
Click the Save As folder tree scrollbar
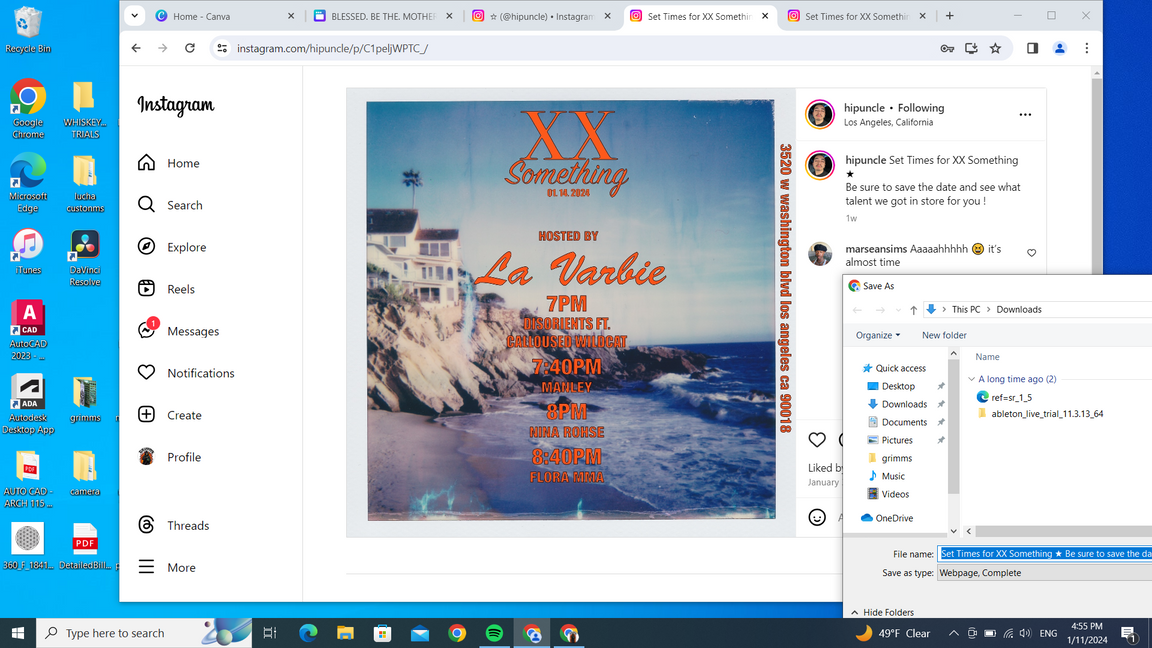[x=953, y=430]
